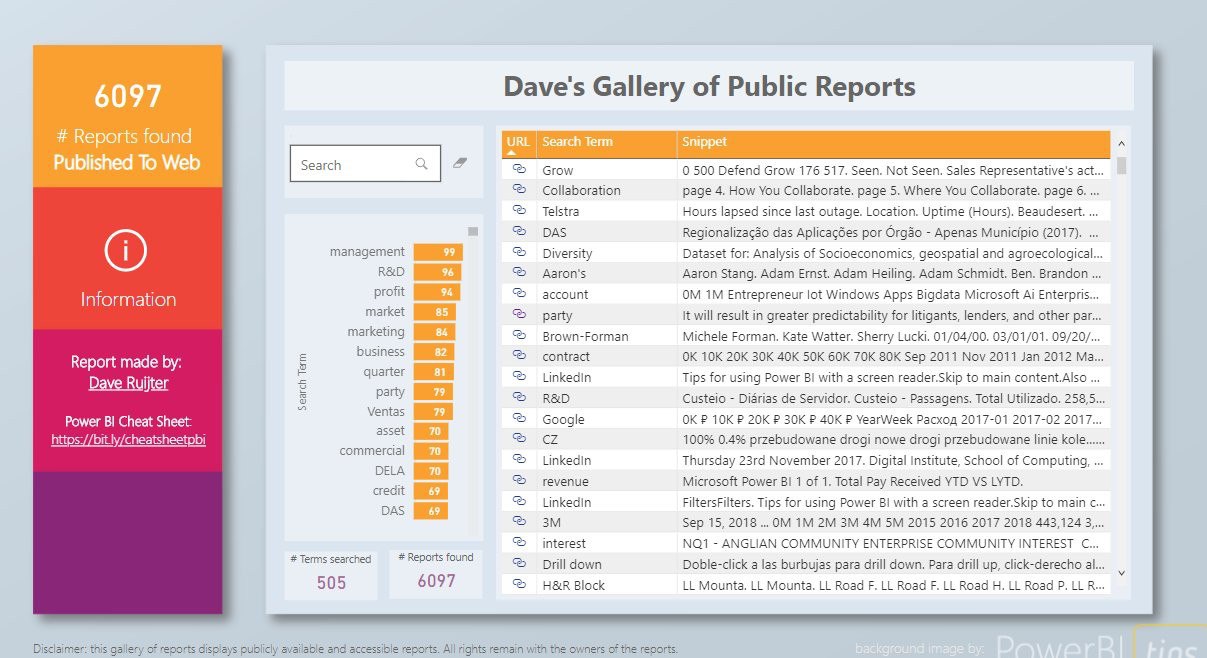The image size is (1207, 658).
Task: Open the link icon for Aaron's row
Action: tap(519, 273)
